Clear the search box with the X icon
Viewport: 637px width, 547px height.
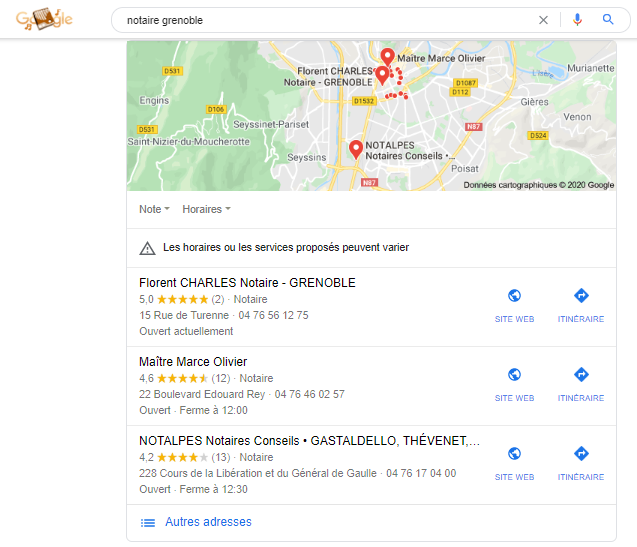543,20
